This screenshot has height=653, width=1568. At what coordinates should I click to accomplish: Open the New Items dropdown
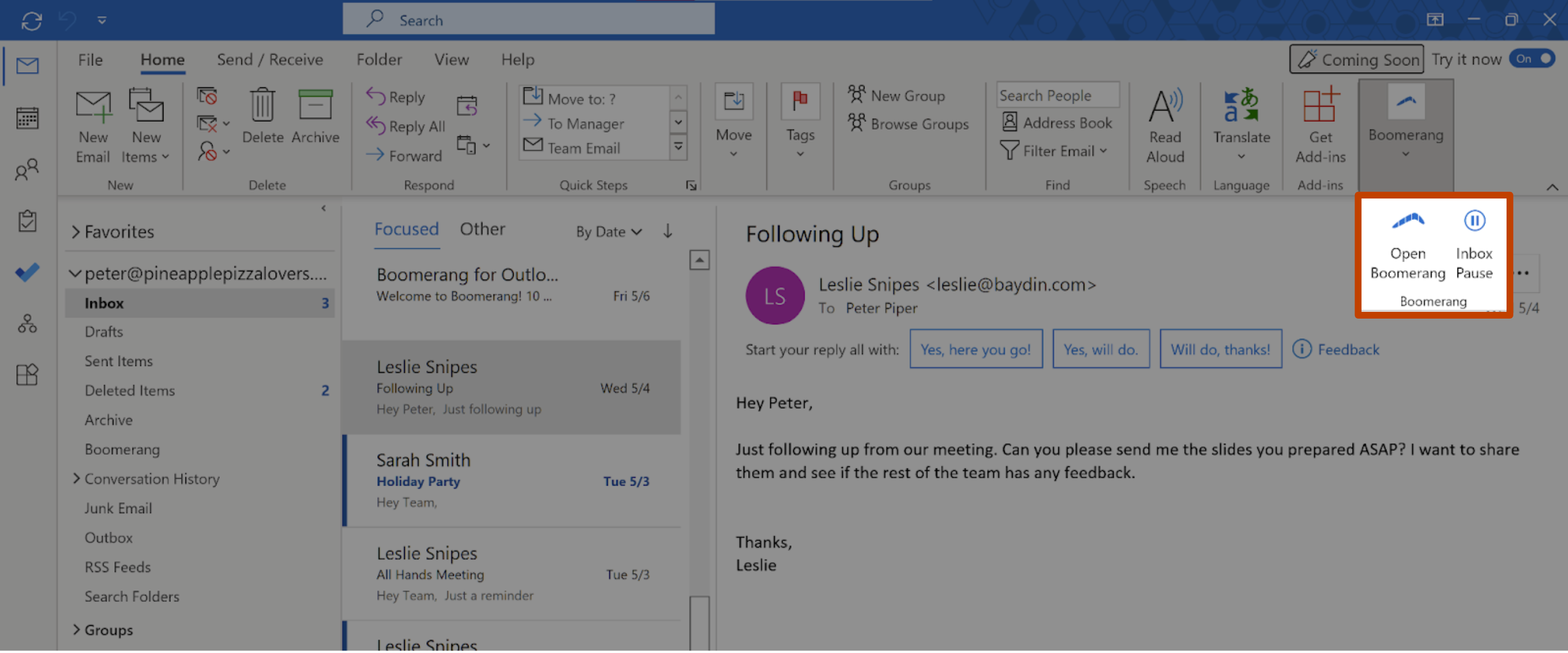[146, 126]
